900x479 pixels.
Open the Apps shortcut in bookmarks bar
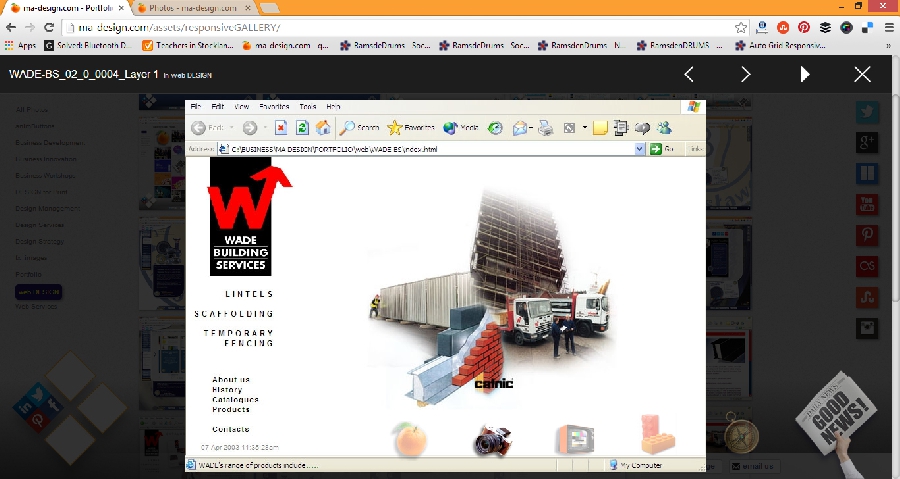pyautogui.click(x=20, y=45)
